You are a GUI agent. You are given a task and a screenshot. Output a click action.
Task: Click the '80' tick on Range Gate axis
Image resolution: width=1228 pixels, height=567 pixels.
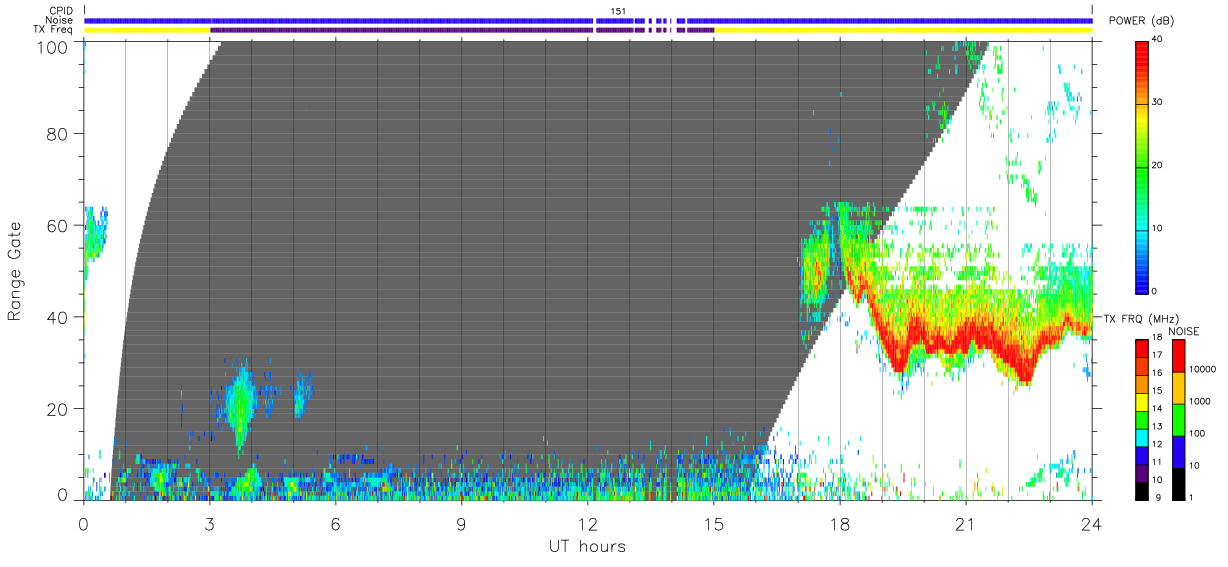click(x=56, y=134)
